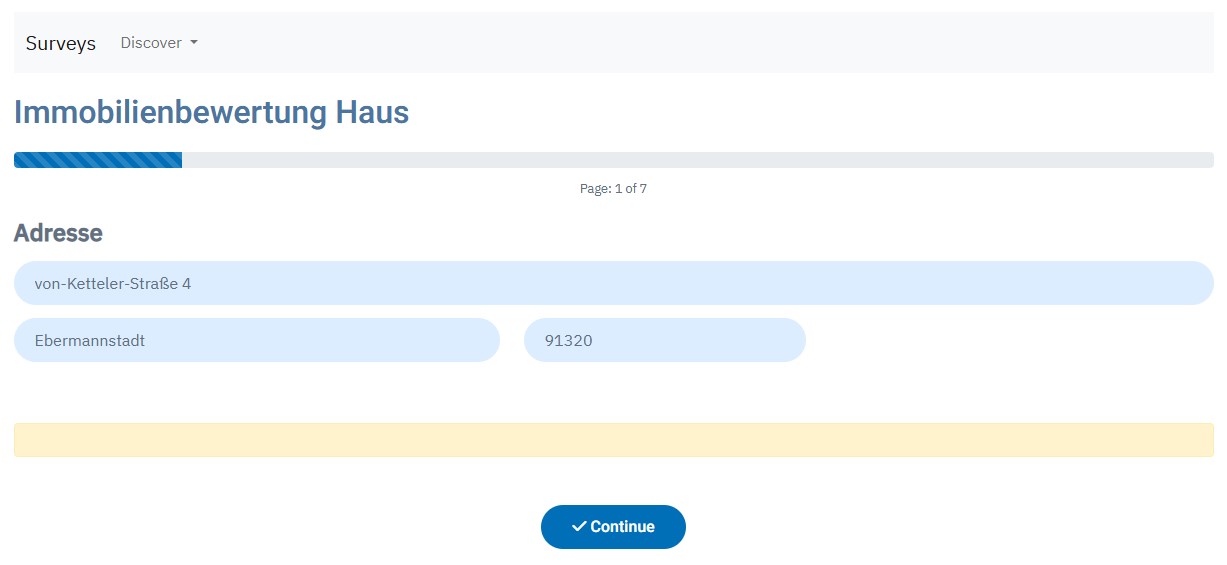Click the empty area of the gray navbar

pos(700,43)
